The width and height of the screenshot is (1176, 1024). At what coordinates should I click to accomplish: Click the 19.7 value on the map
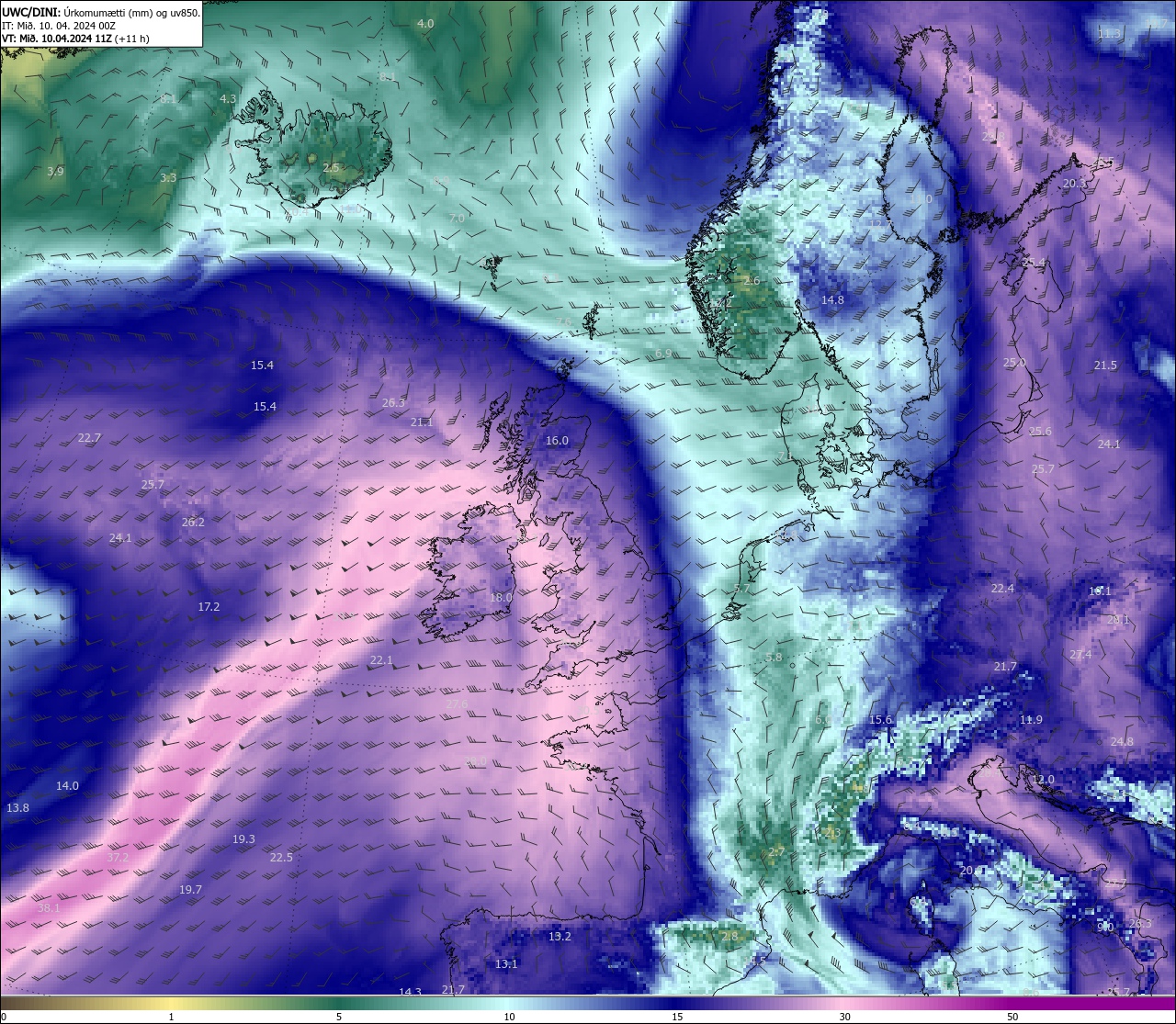pos(190,890)
